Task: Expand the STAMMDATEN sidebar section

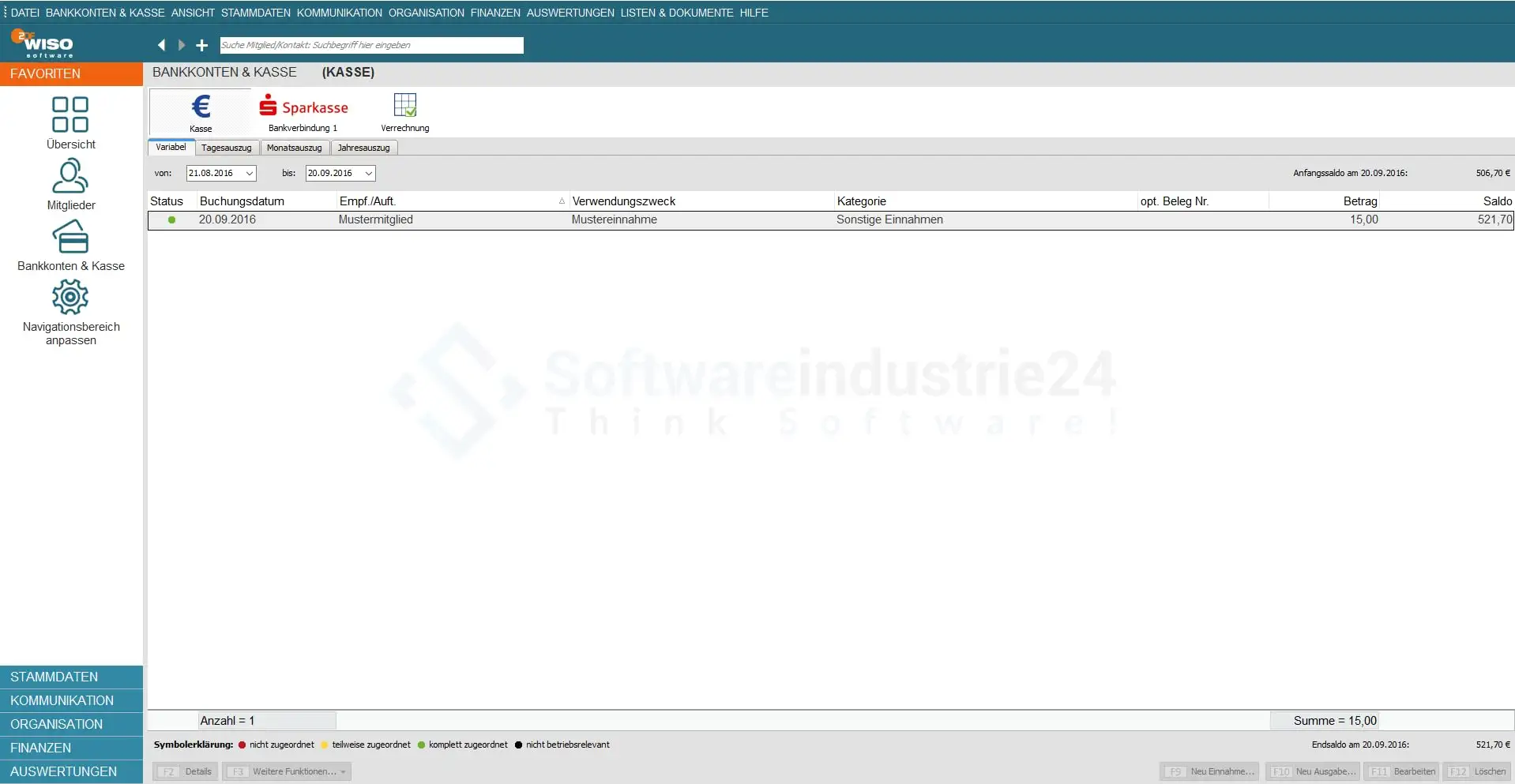Action: [x=71, y=677]
